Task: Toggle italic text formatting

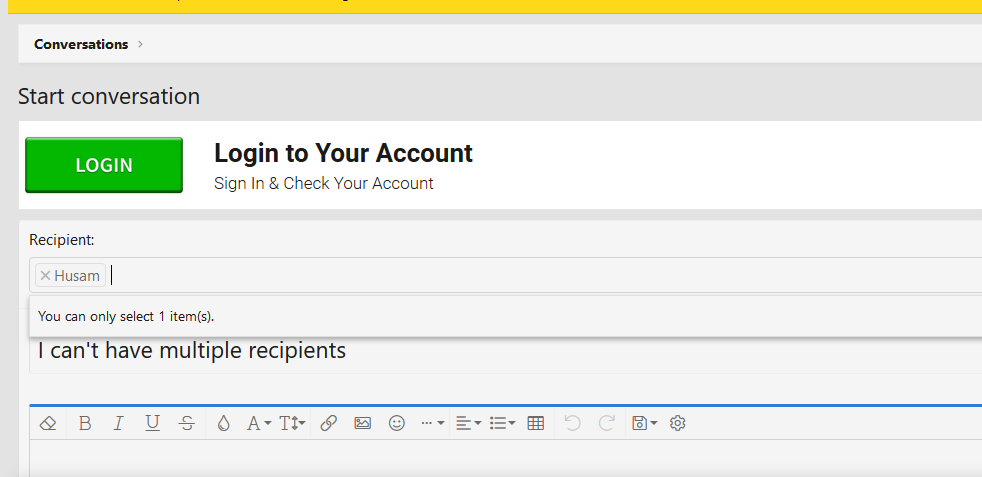Action: 118,424
